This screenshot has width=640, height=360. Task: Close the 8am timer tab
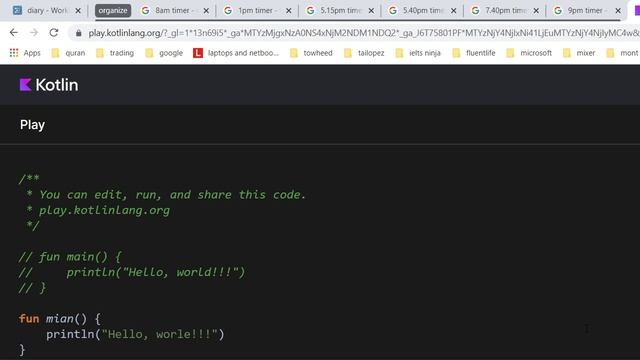(206, 11)
